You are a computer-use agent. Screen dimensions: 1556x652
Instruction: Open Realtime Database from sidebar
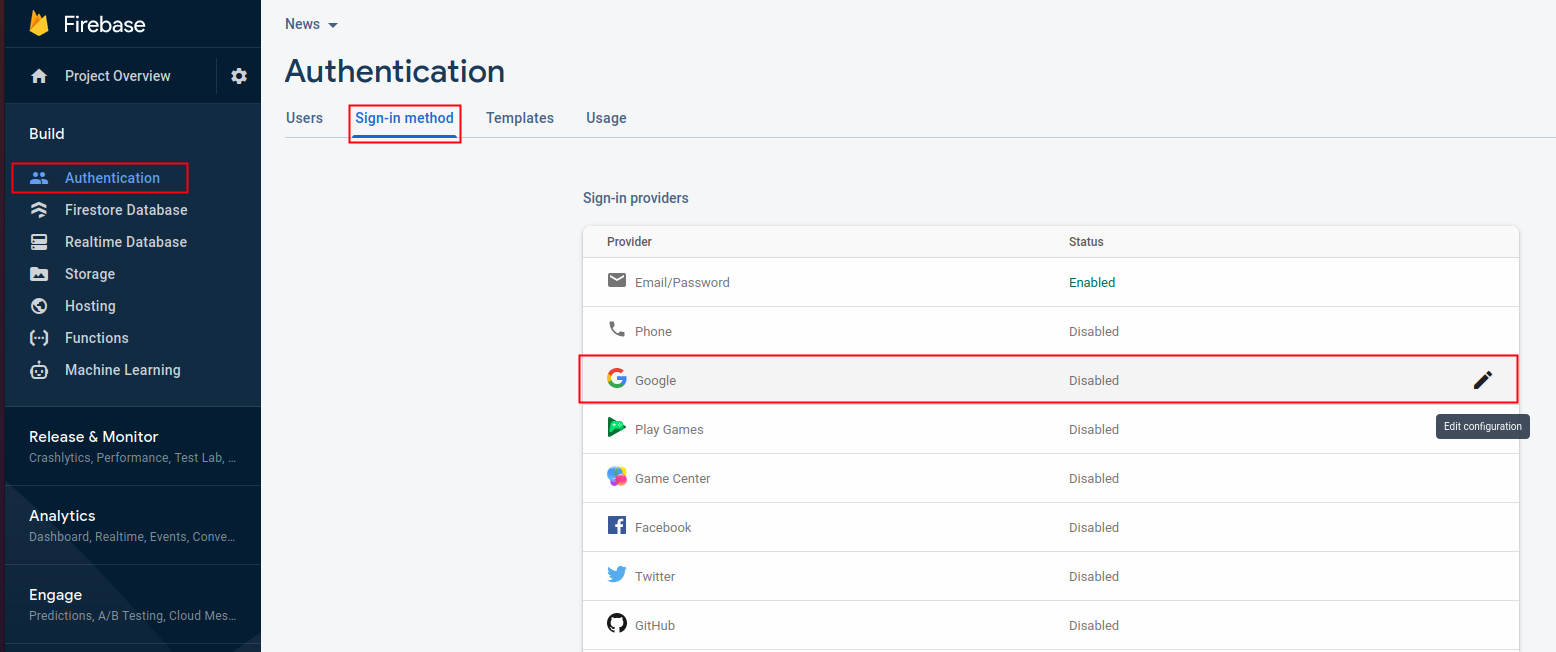[x=125, y=242]
